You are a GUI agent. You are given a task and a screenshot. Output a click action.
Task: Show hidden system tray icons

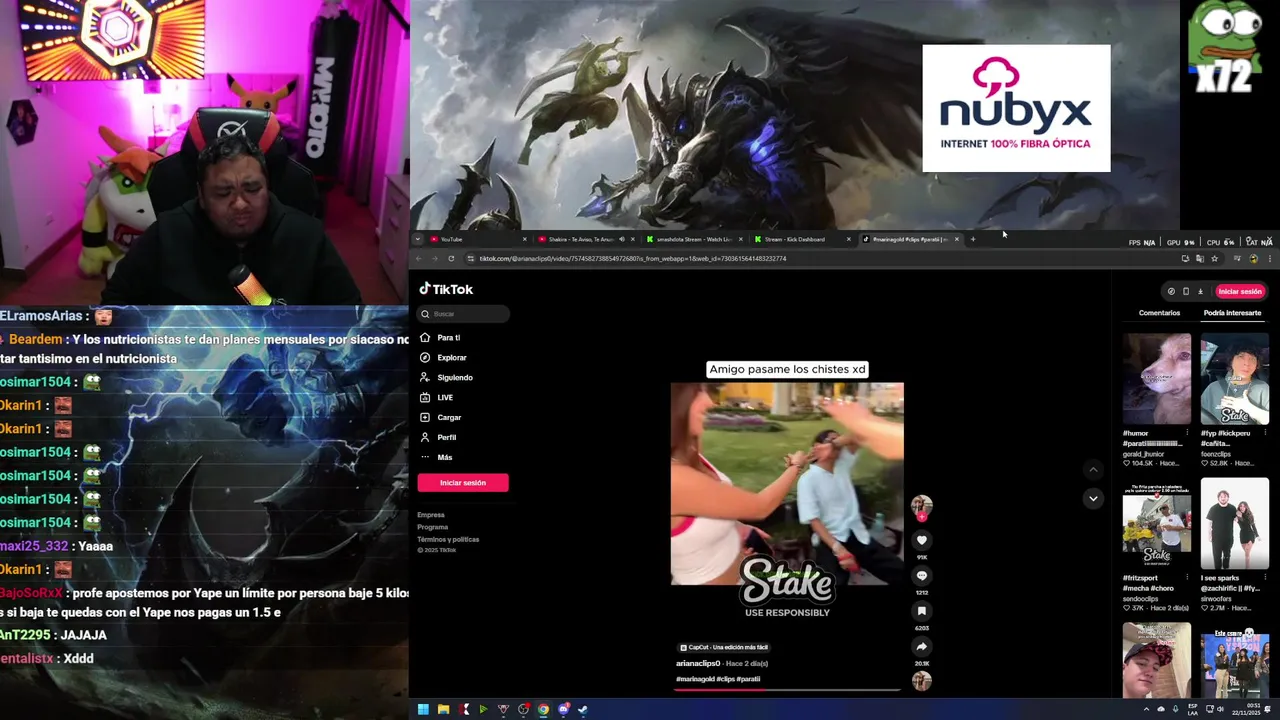click(x=1146, y=710)
